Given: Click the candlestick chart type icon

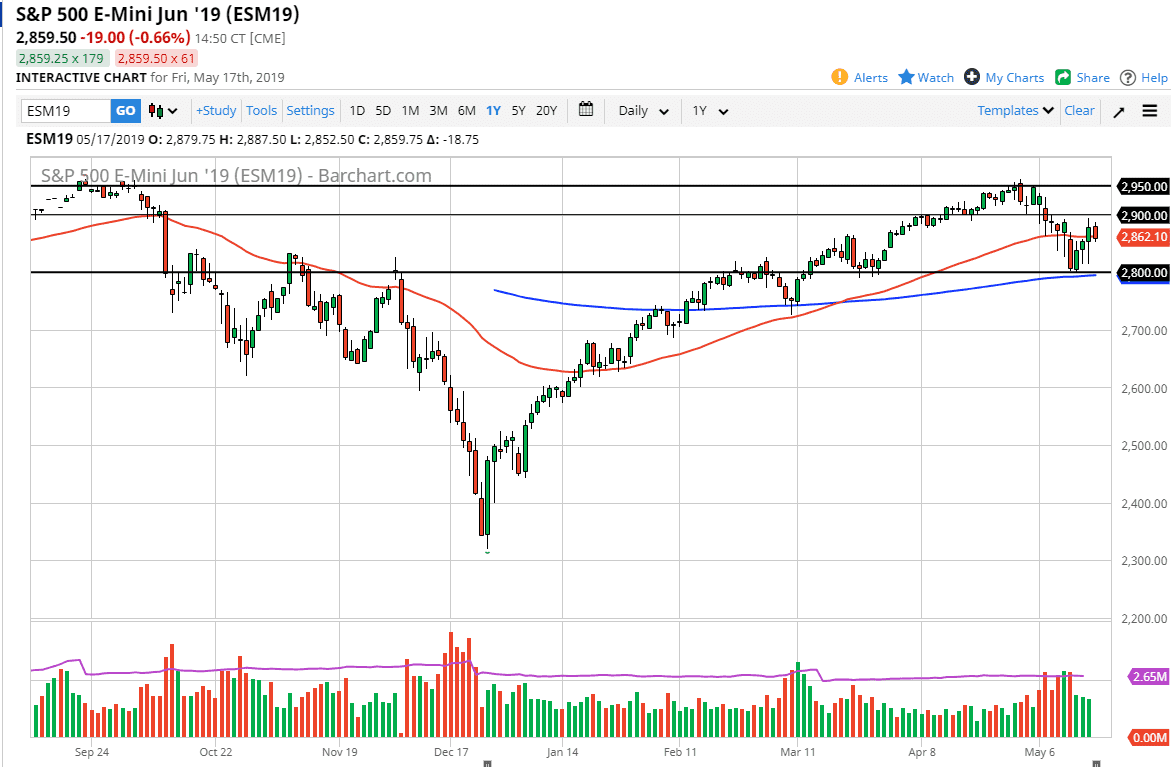Looking at the screenshot, I should 154,111.
